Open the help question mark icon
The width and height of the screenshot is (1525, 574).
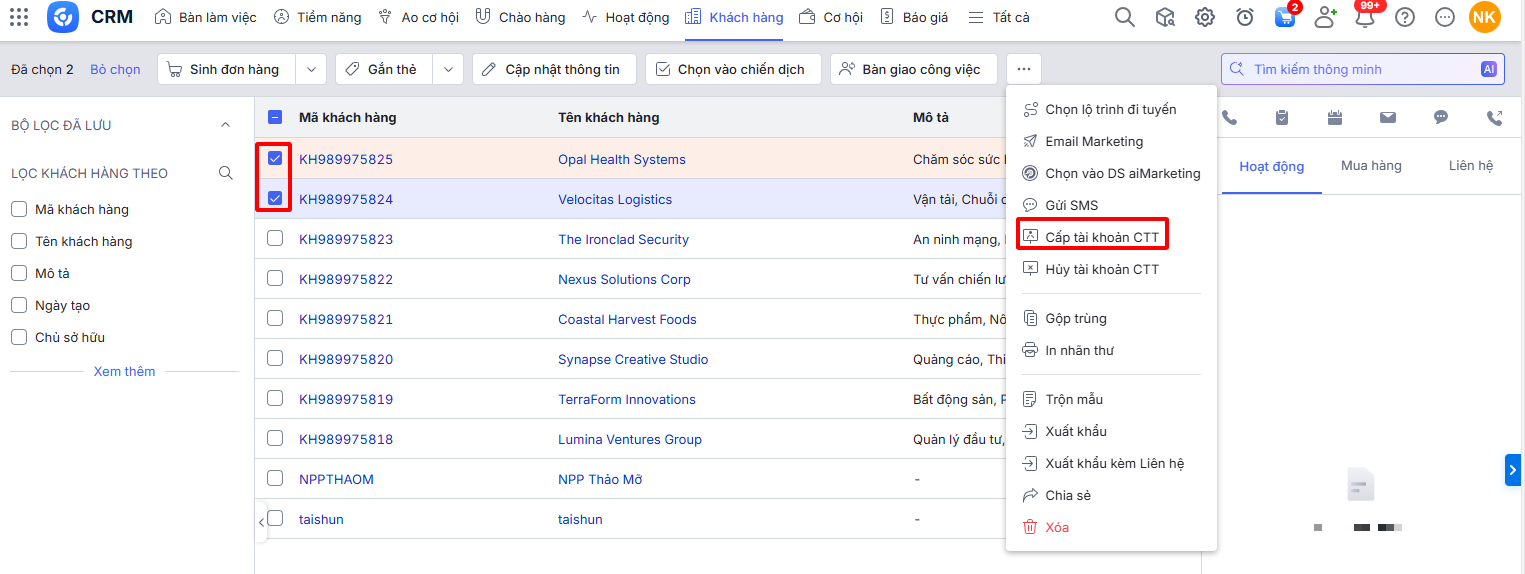1405,17
